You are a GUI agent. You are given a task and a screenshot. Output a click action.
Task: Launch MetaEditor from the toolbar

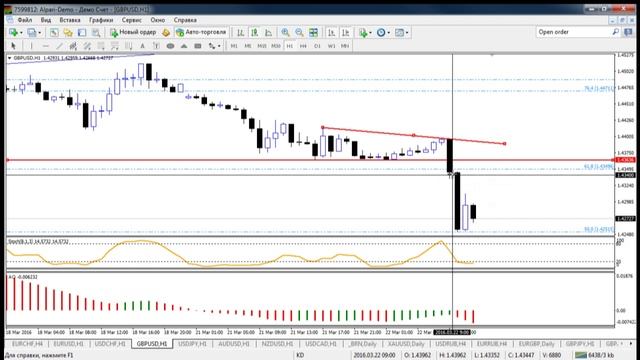pyautogui.click(x=166, y=32)
